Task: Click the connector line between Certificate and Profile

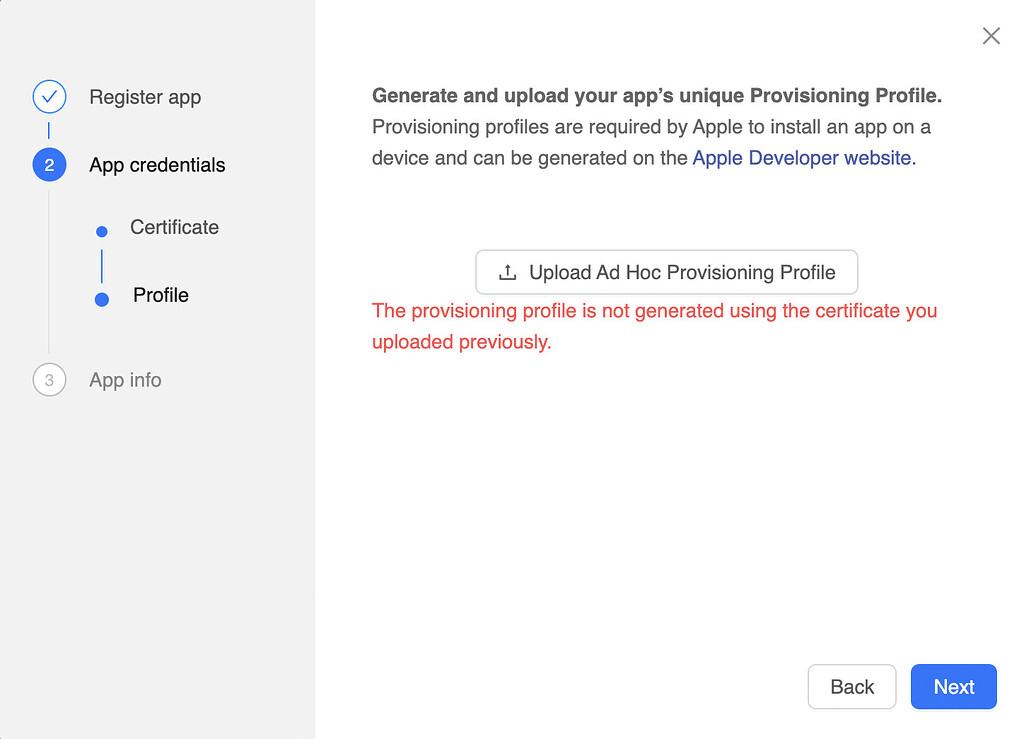Action: [x=101, y=265]
